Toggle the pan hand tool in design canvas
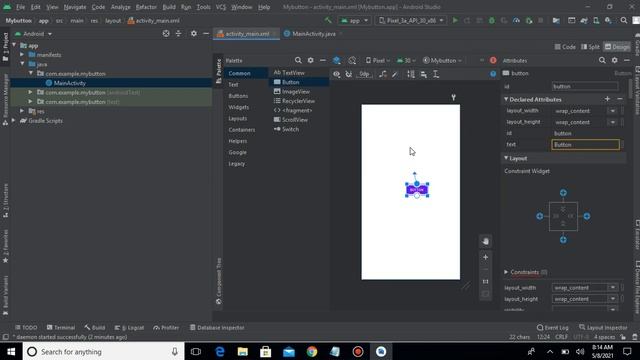The width and height of the screenshot is (640, 360). 485,241
